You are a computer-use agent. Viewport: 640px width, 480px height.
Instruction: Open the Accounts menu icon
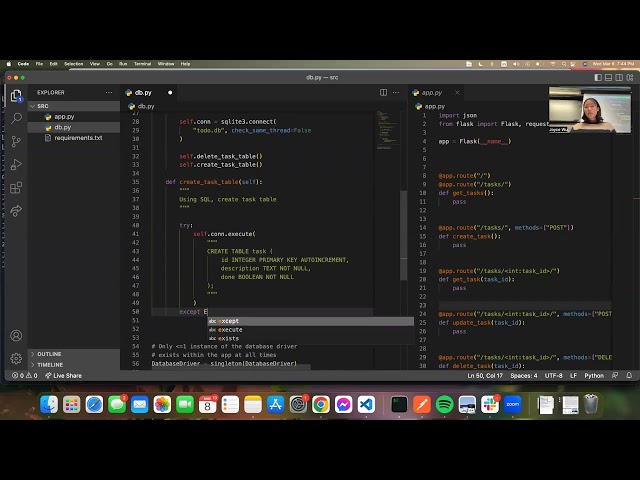click(x=16, y=336)
